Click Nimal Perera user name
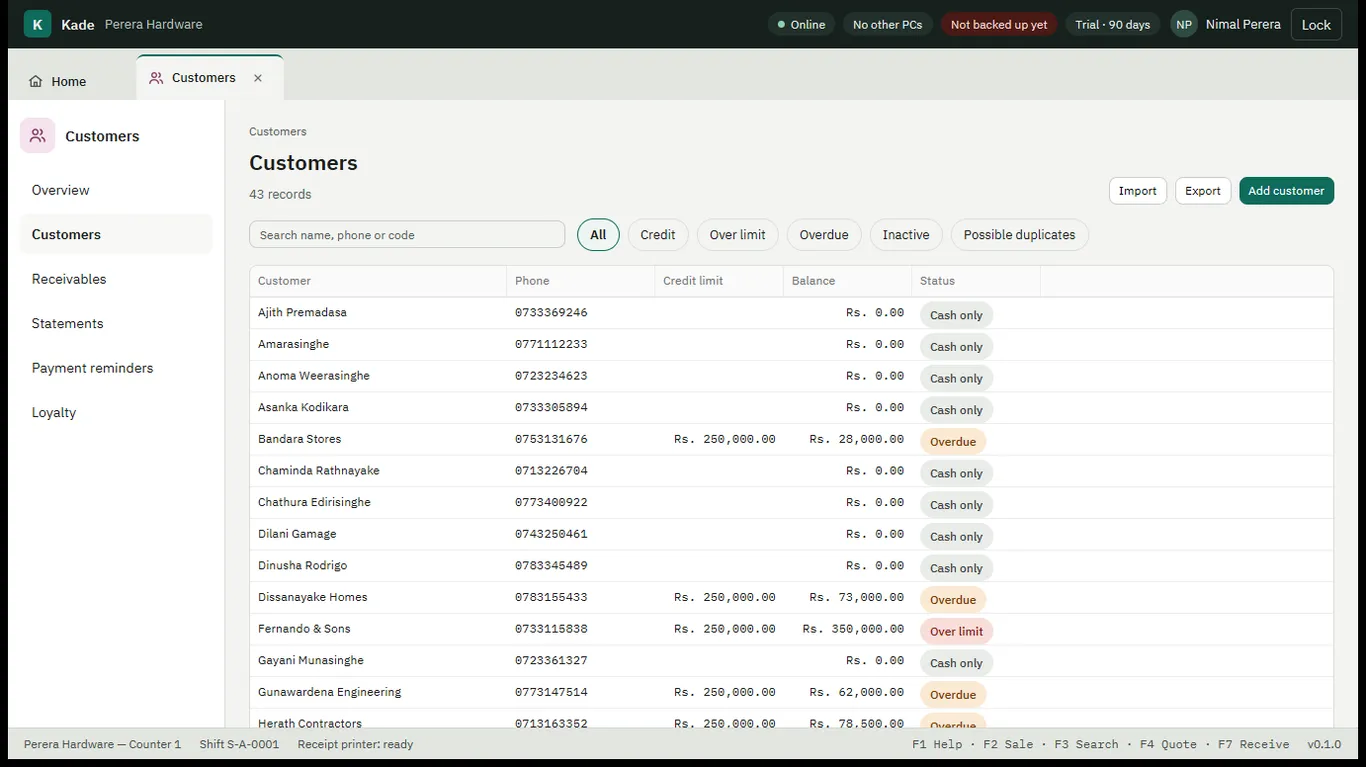 (x=1243, y=24)
